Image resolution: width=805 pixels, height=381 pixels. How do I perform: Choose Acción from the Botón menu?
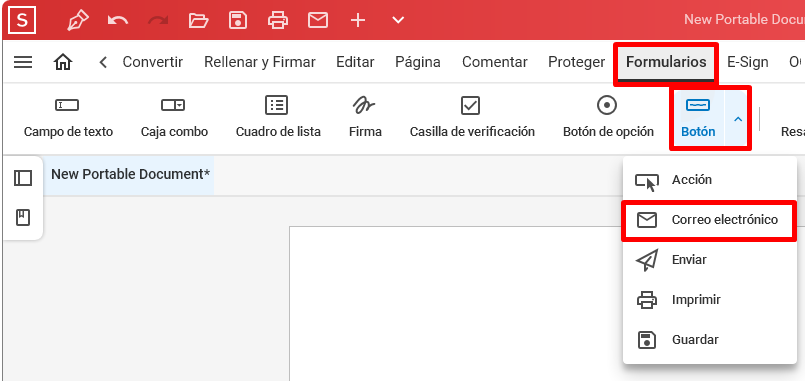tap(710, 180)
